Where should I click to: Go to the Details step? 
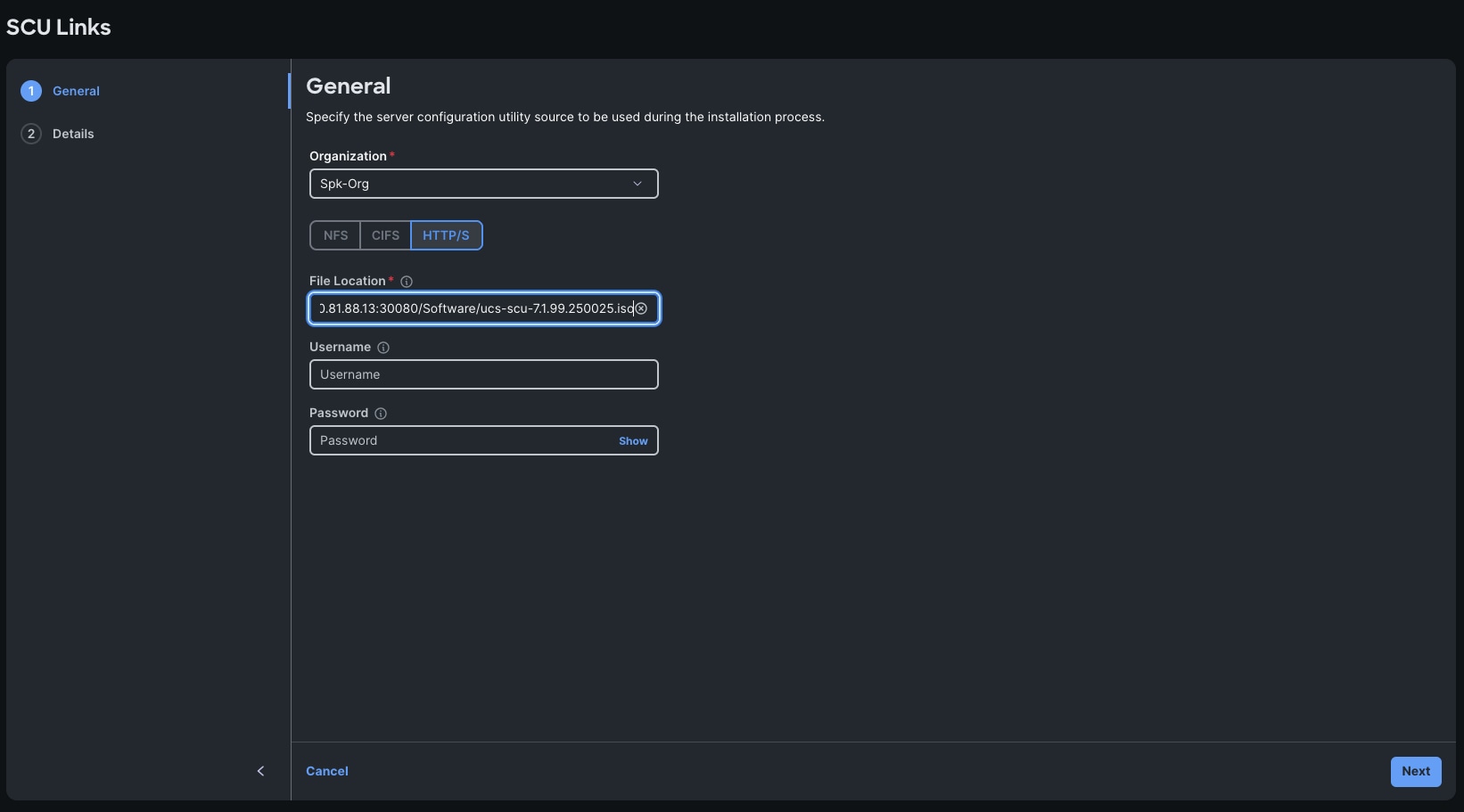click(x=71, y=133)
